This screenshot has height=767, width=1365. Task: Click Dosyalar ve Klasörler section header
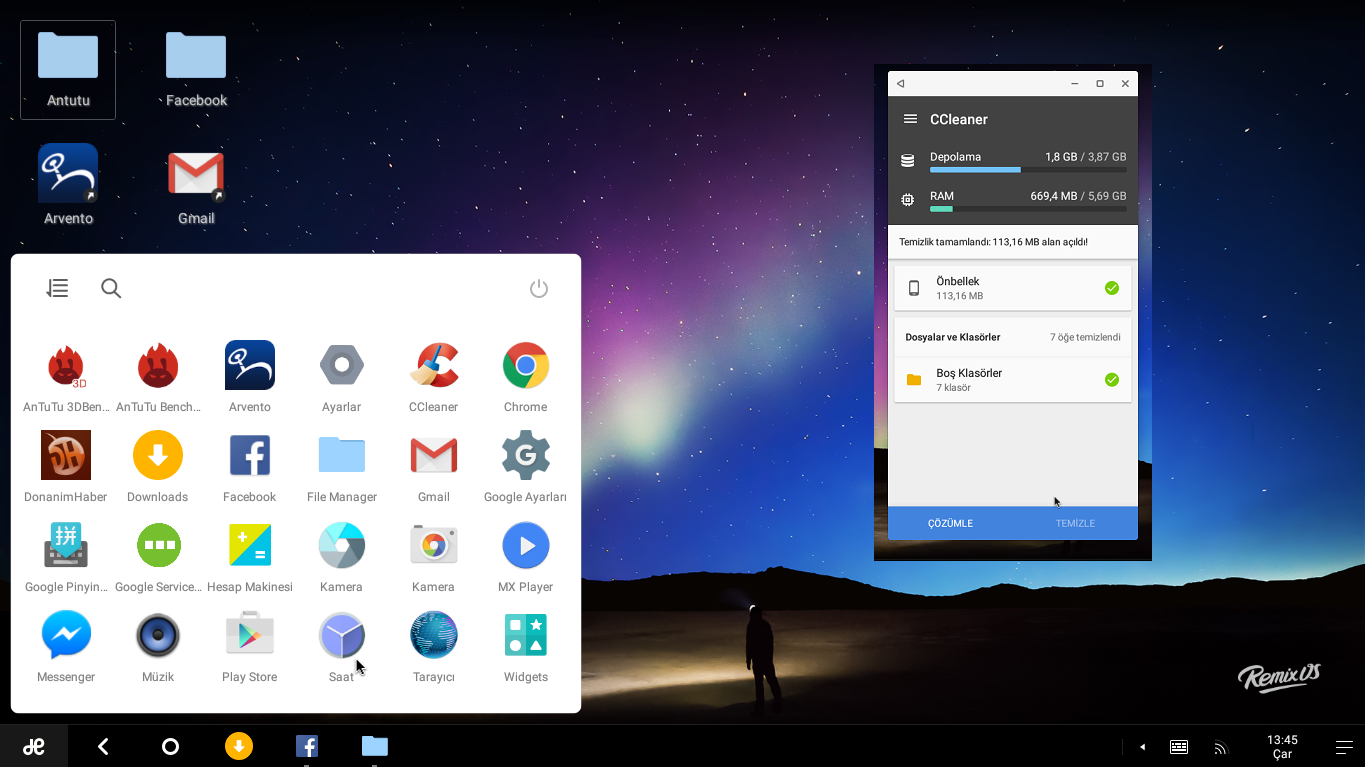(953, 337)
